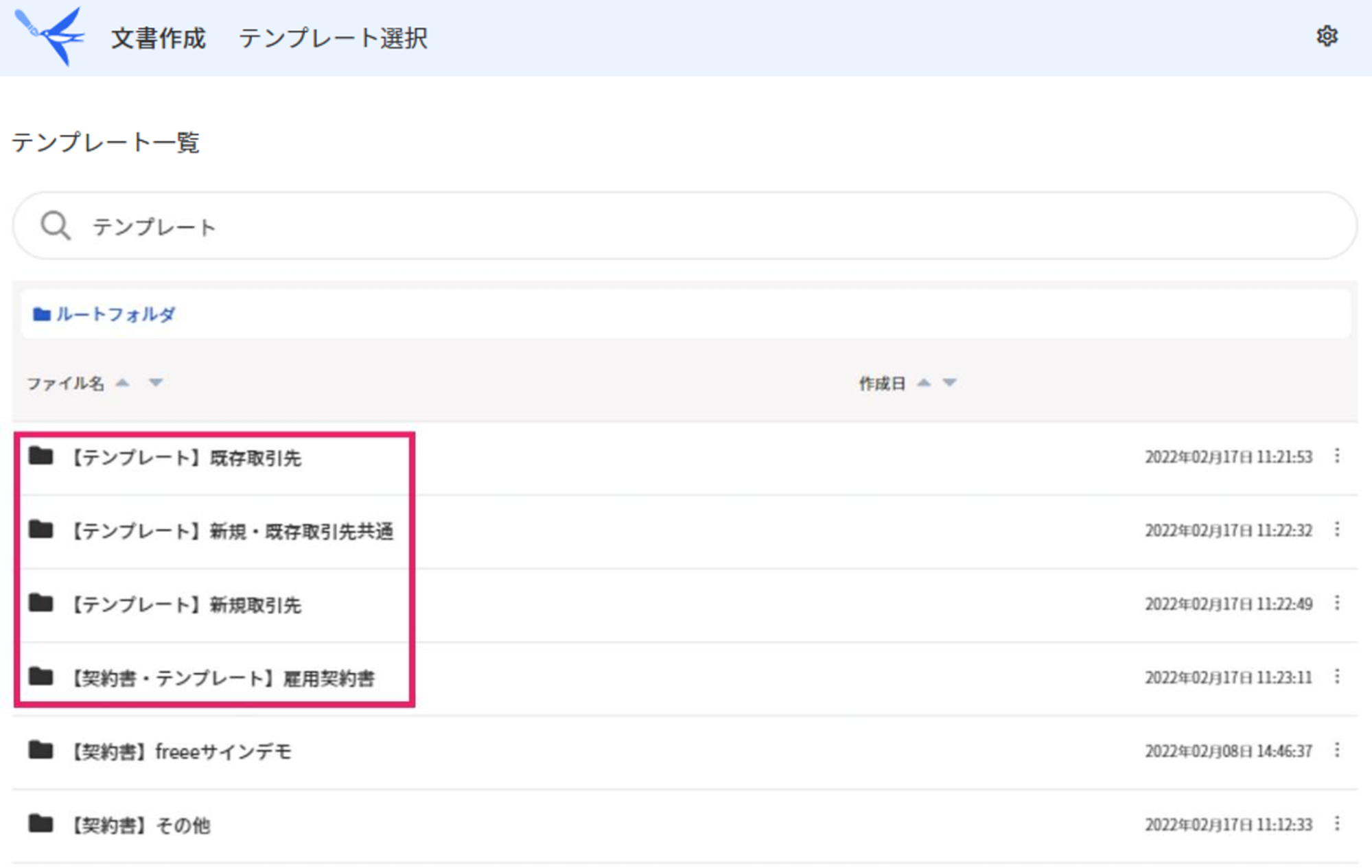This screenshot has width=1372, height=868.
Task: Click folder icon of 既存取引先 row
Action: click(x=41, y=456)
